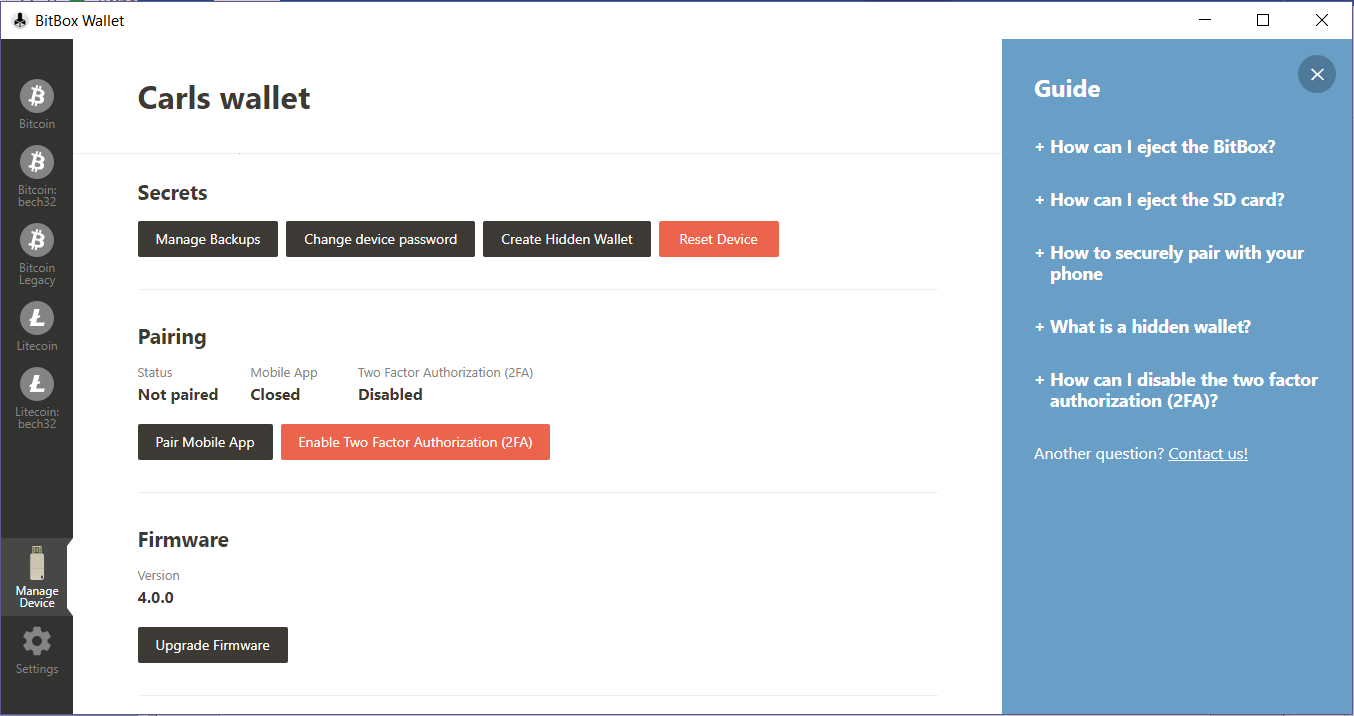Image resolution: width=1354 pixels, height=716 pixels.
Task: Click Pair Mobile App button
Action: pyautogui.click(x=205, y=442)
